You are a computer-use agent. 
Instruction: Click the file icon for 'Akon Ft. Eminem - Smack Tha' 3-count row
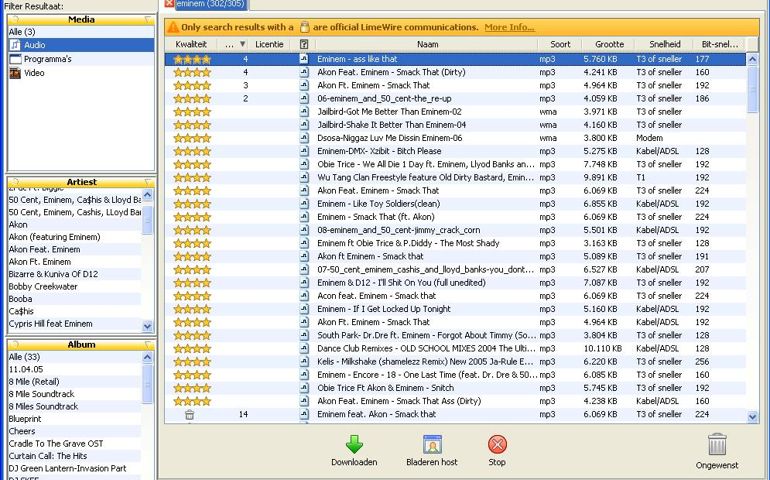[x=304, y=85]
